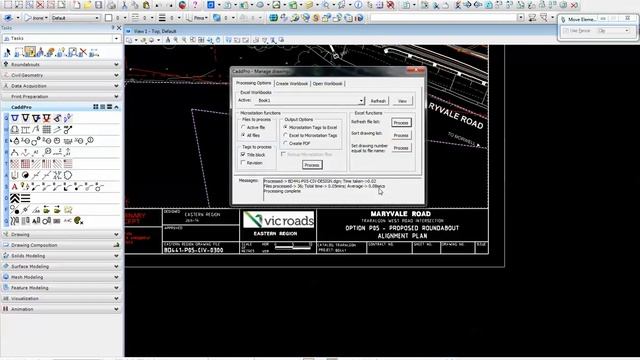The height and width of the screenshot is (360, 640).
Task: Select the Element Selection arrow in Tasks
Action: pos(7,52)
